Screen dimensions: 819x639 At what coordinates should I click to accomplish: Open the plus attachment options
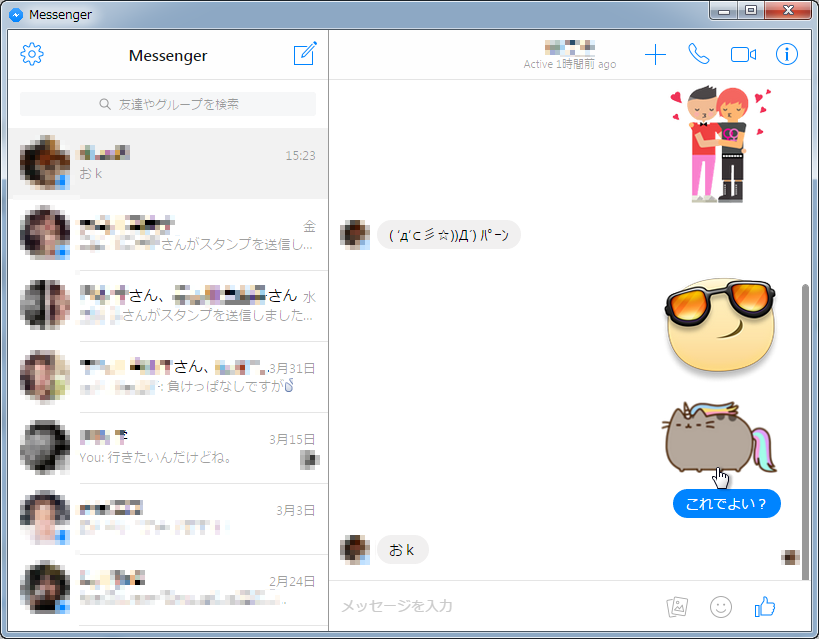coord(655,55)
